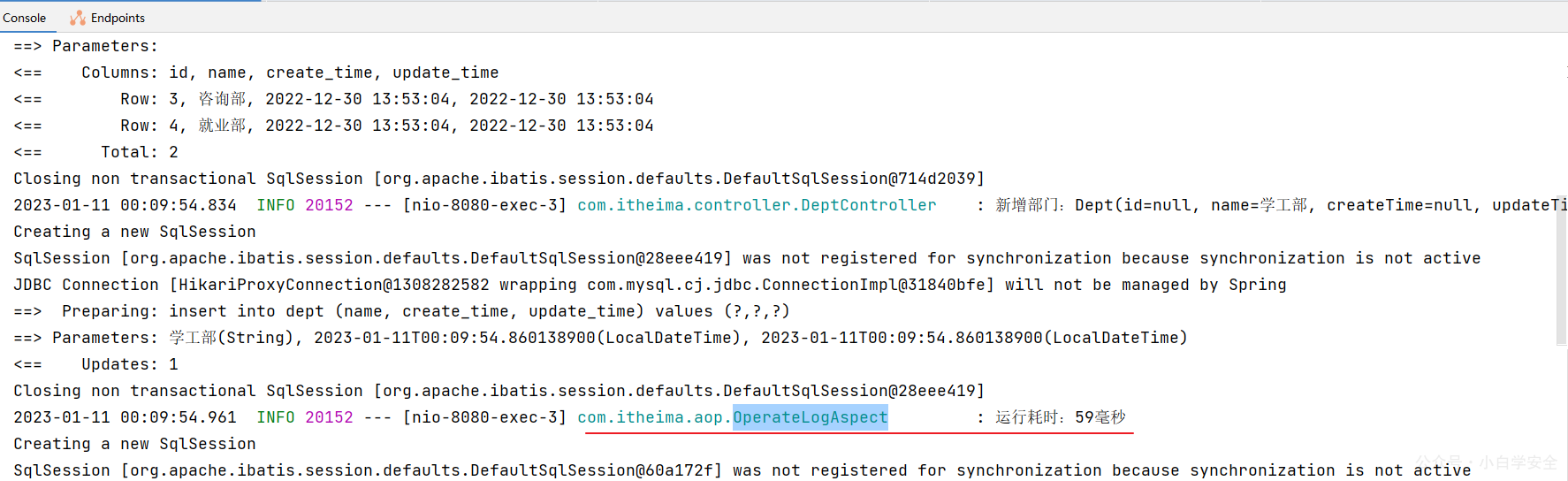Click the first 'Creating a new SqlSession' line

pos(134,232)
